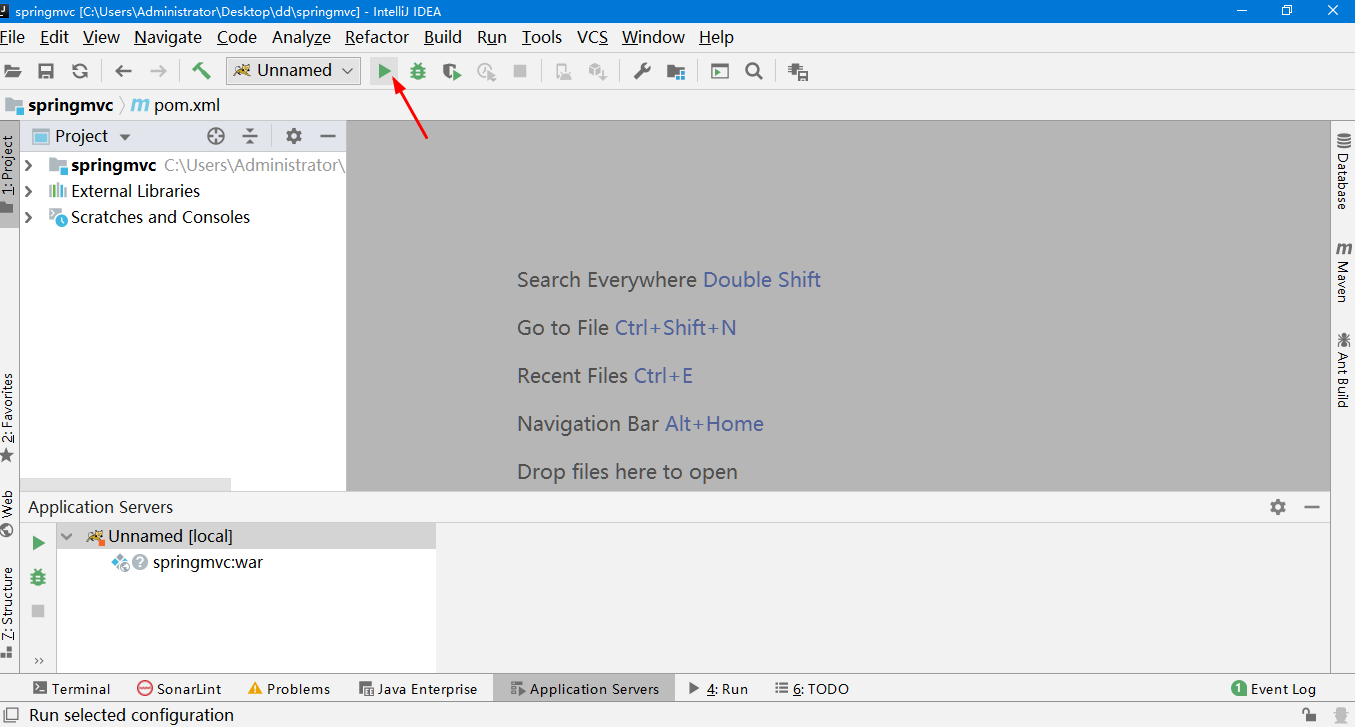This screenshot has width=1355, height=727.
Task: Click the Commit/Push VCS icon
Action: (x=598, y=71)
